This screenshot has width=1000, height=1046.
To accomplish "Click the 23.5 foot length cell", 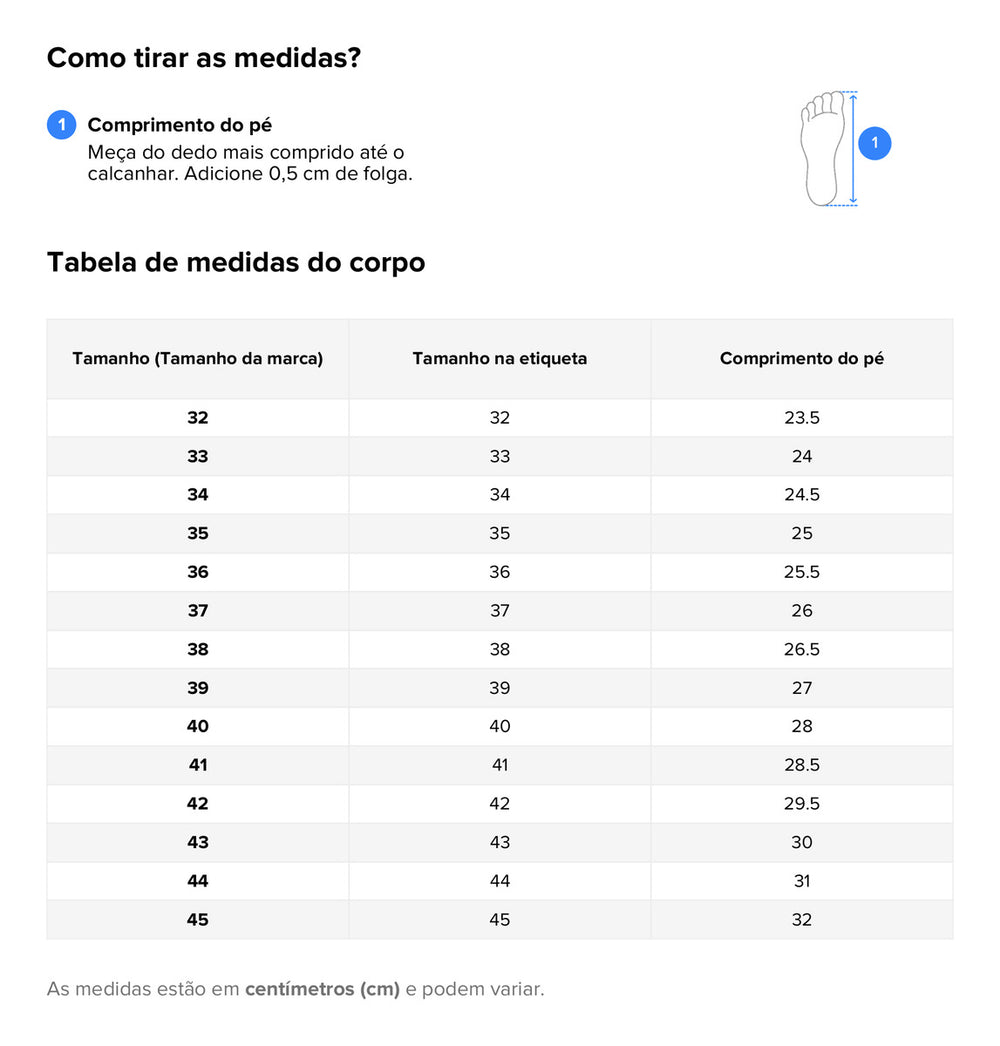I will pos(802,418).
